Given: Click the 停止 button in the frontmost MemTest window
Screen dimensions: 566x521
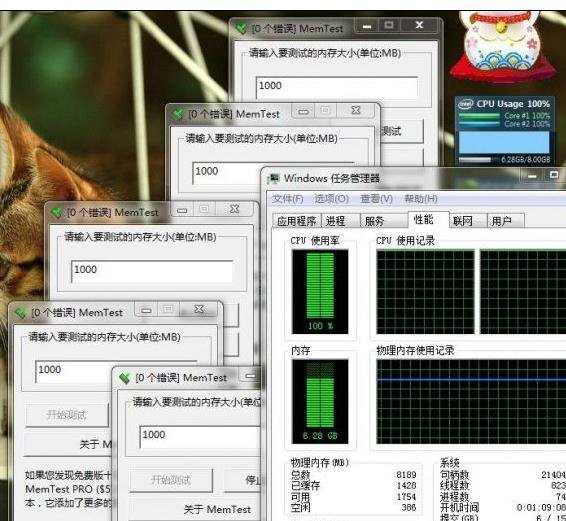Looking at the screenshot, I should [242, 480].
